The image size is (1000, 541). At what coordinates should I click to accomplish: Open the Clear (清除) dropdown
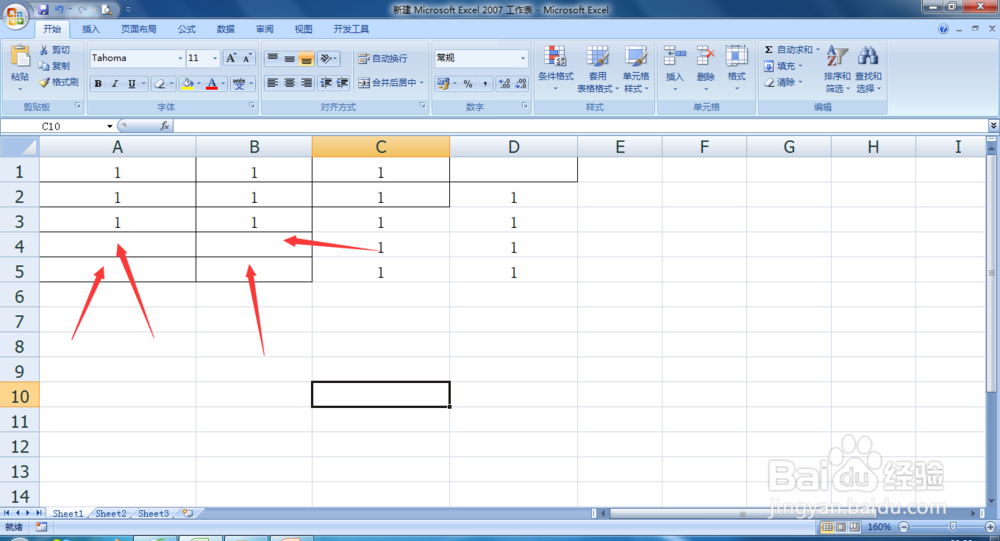[x=783, y=82]
